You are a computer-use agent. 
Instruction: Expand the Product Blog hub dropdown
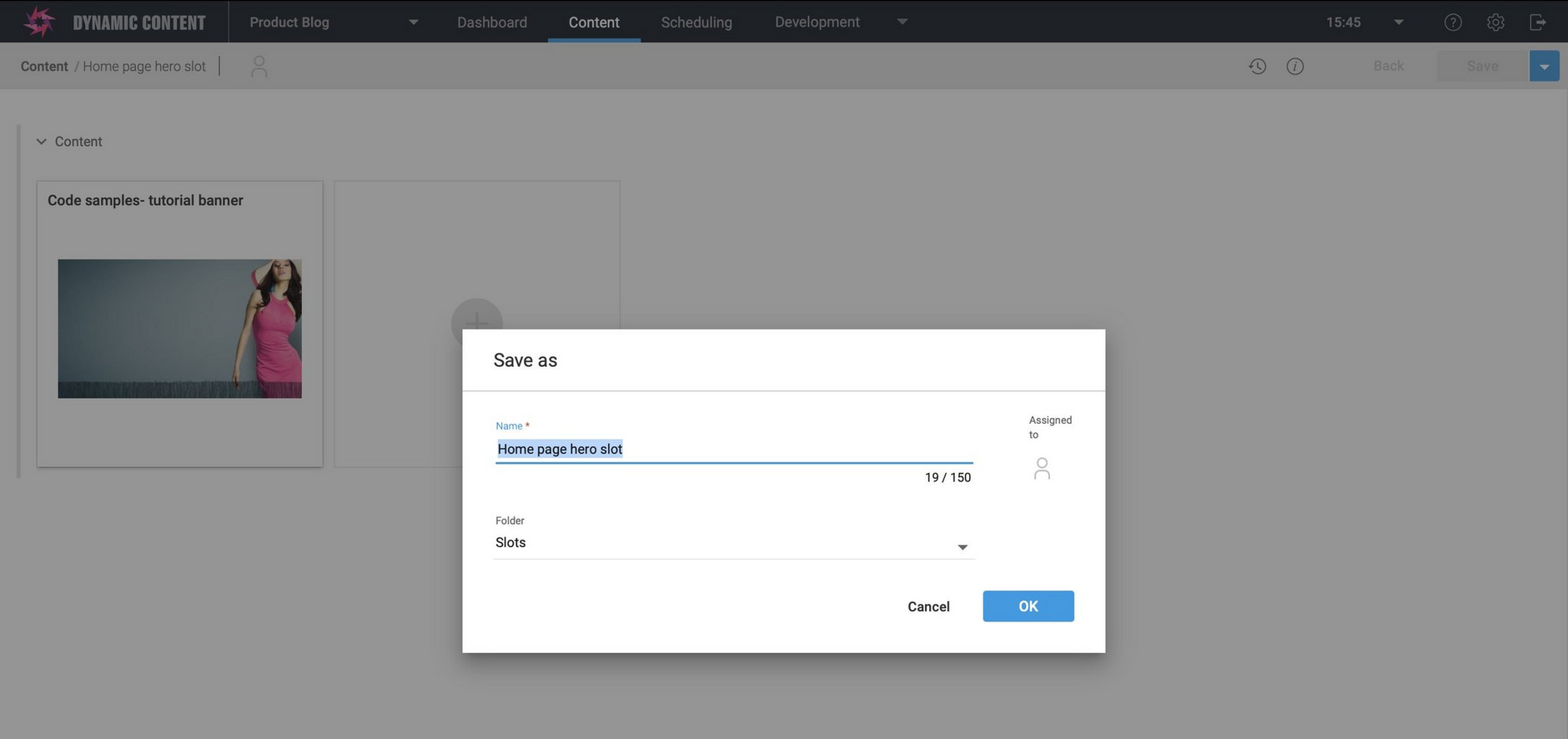(413, 23)
